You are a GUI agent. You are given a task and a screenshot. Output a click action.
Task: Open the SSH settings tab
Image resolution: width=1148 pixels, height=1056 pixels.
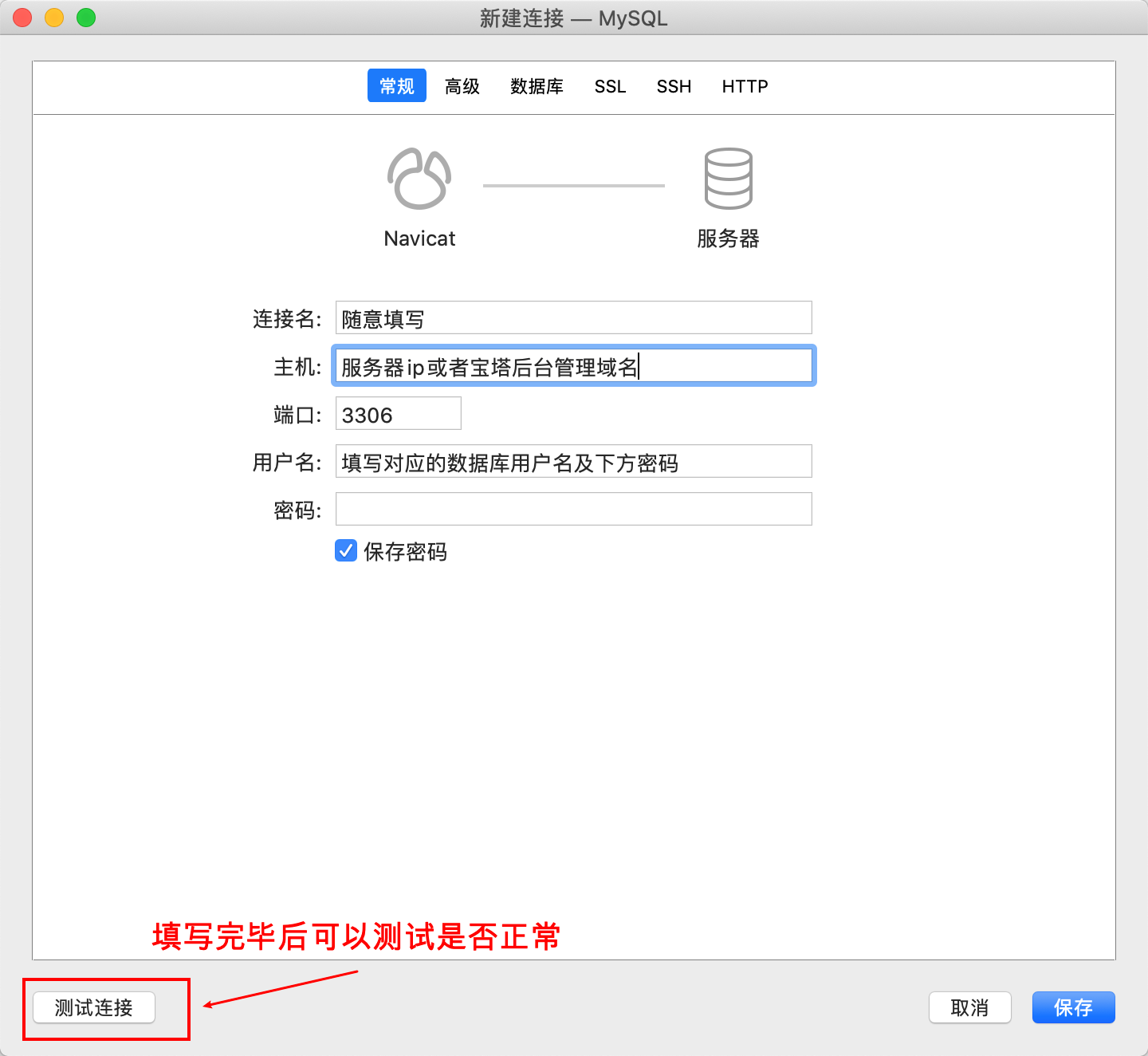point(674,86)
